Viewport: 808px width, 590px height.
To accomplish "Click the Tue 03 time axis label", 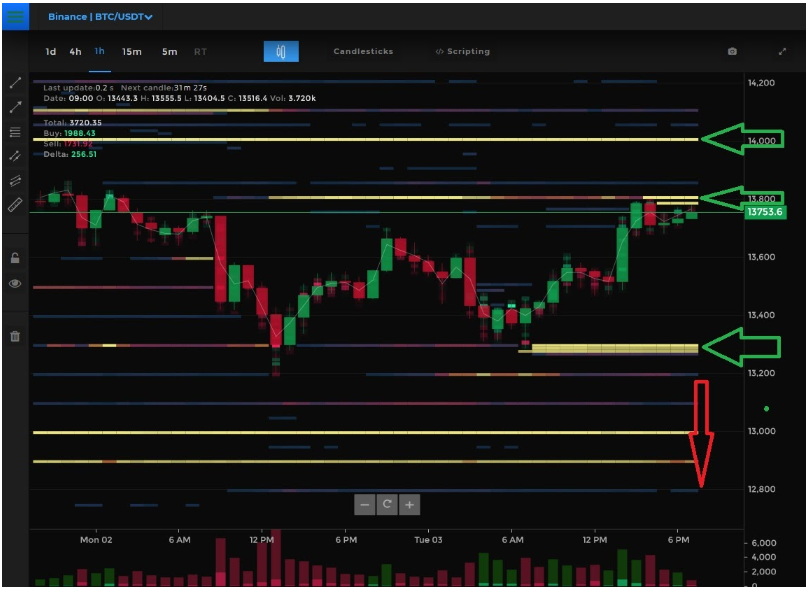I will 428,540.
